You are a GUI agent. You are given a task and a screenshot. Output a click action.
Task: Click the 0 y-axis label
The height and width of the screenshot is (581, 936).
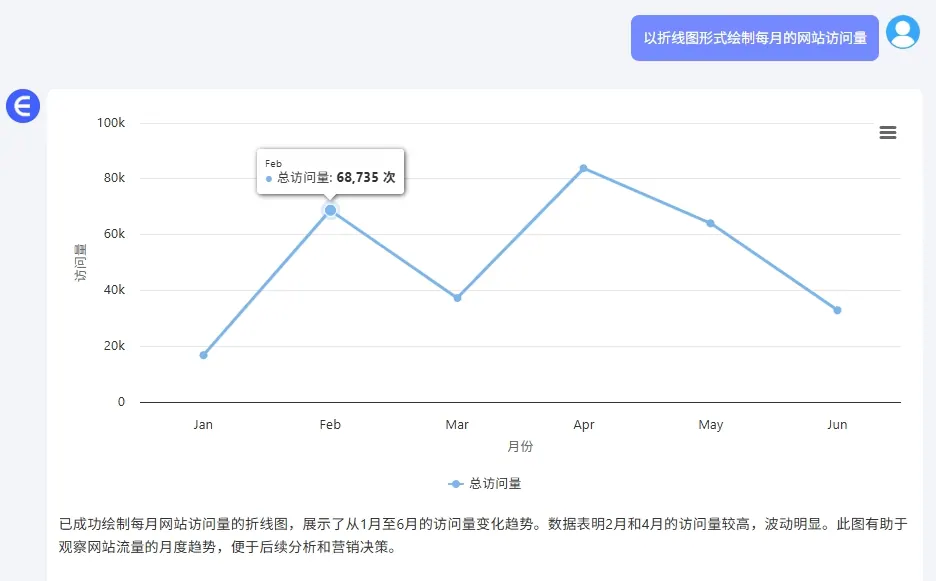pos(121,402)
